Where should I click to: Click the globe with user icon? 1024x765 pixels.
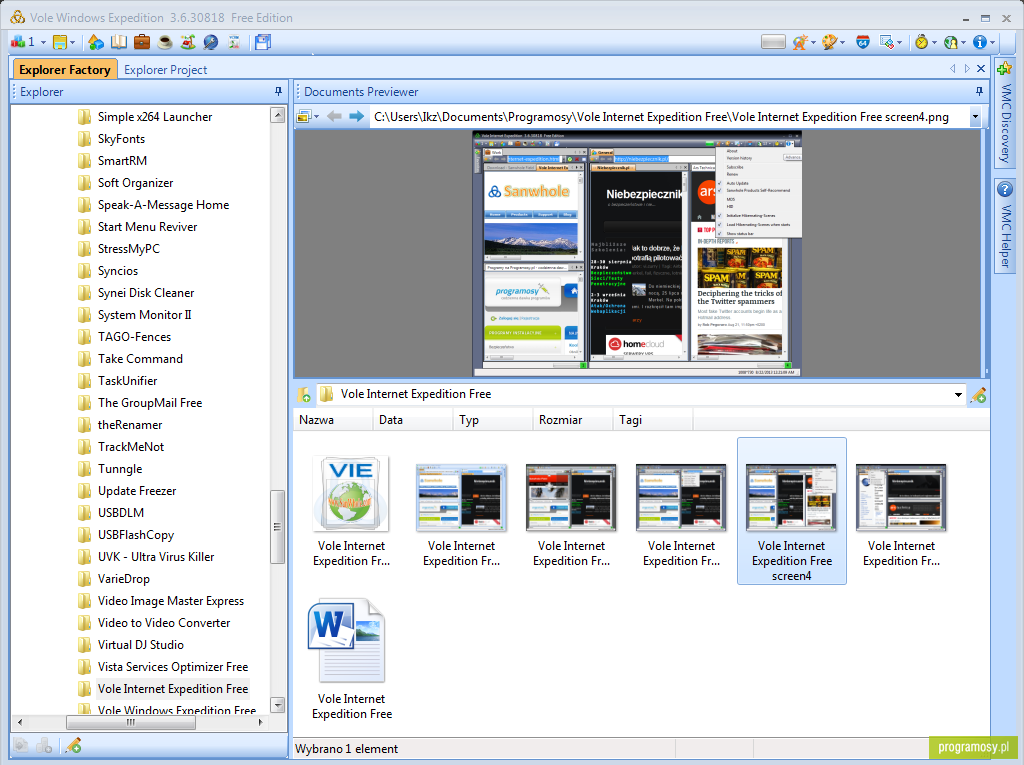pyautogui.click(x=951, y=42)
